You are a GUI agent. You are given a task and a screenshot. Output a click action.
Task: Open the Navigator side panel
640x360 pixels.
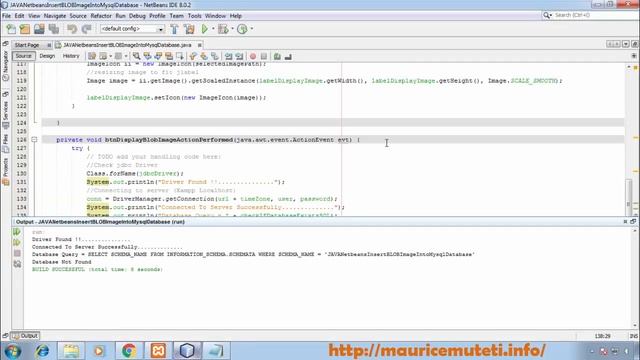click(6, 65)
